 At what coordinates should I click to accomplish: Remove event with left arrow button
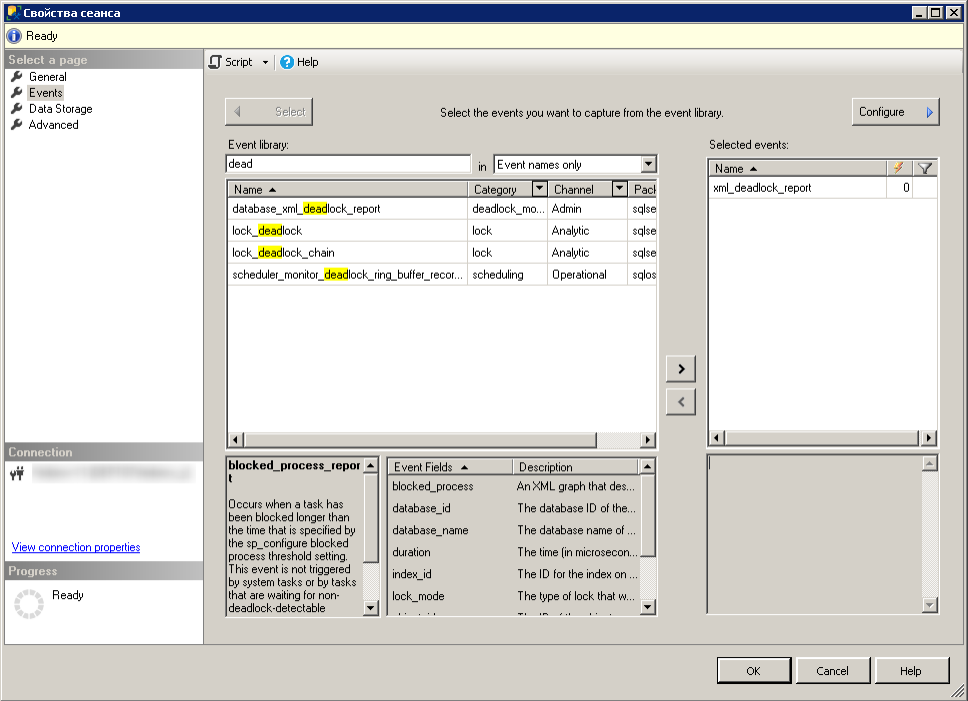(x=680, y=401)
